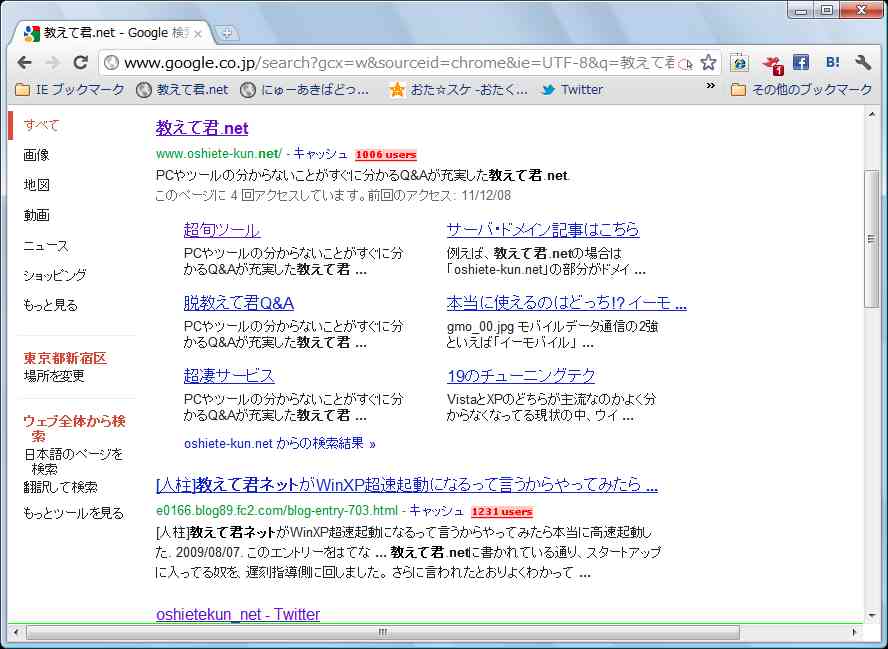888x649 pixels.
Task: Click the 1231 users Hatena badge
Action: pos(502,512)
